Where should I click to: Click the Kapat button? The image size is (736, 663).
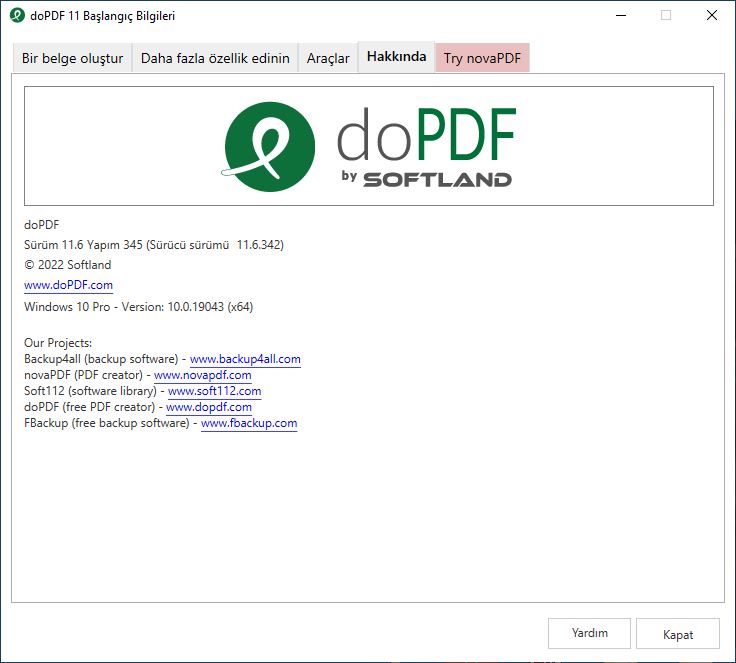pyautogui.click(x=678, y=634)
